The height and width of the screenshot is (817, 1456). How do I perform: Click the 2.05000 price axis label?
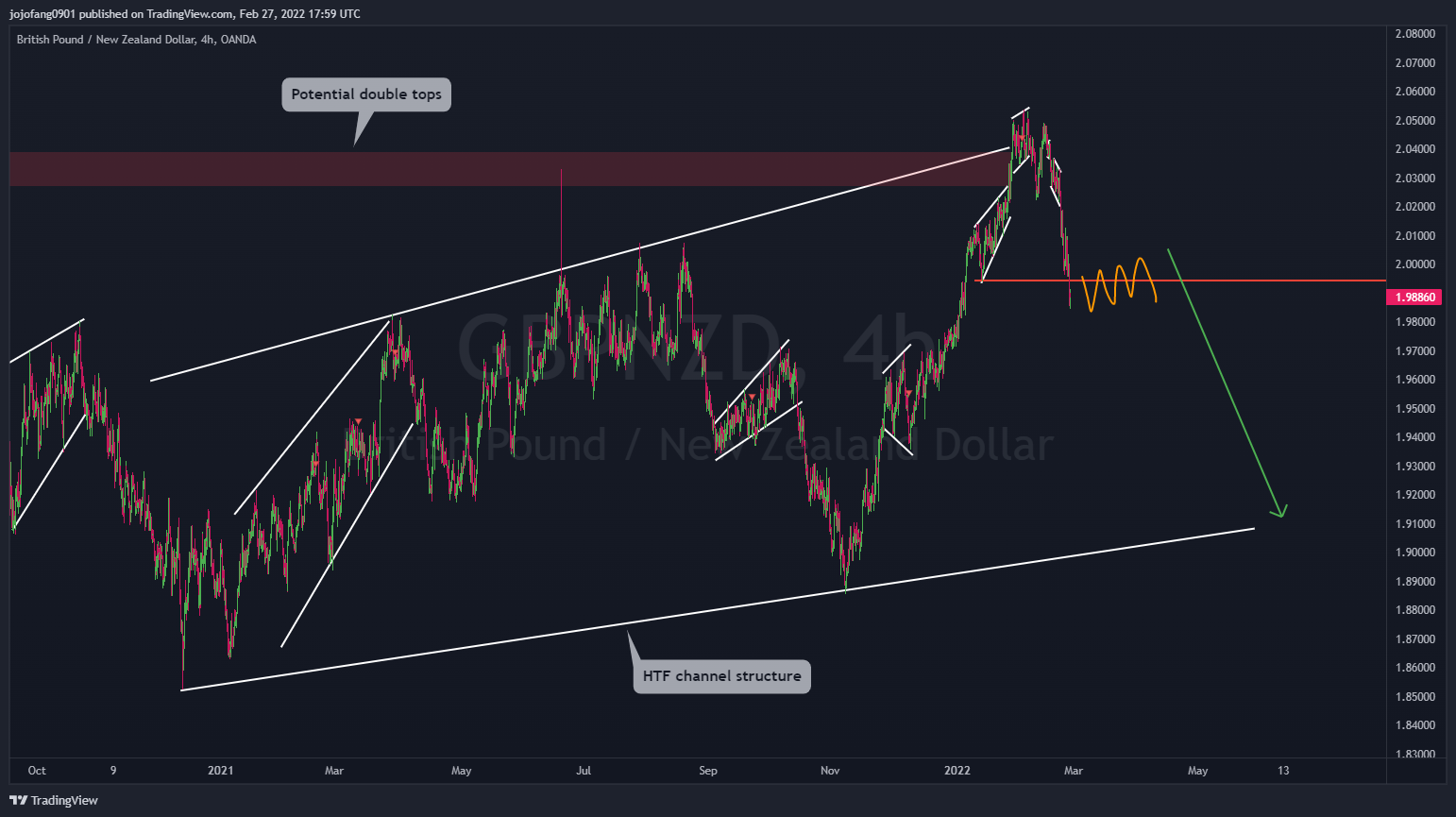click(1414, 121)
